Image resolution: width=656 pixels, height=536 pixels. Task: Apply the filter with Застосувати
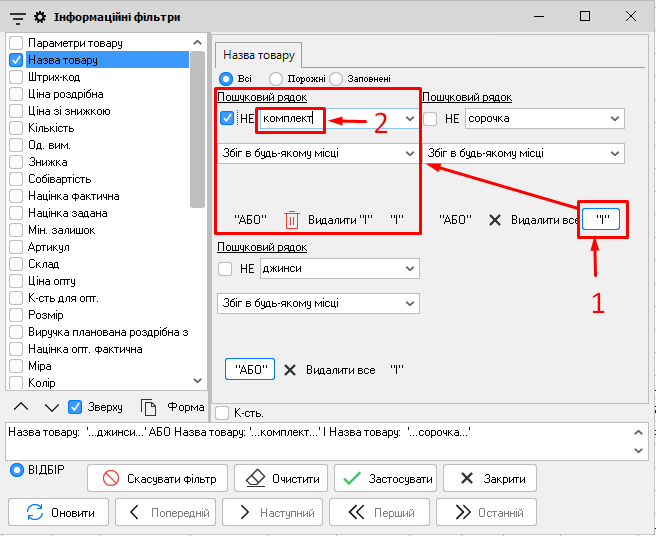click(x=384, y=479)
